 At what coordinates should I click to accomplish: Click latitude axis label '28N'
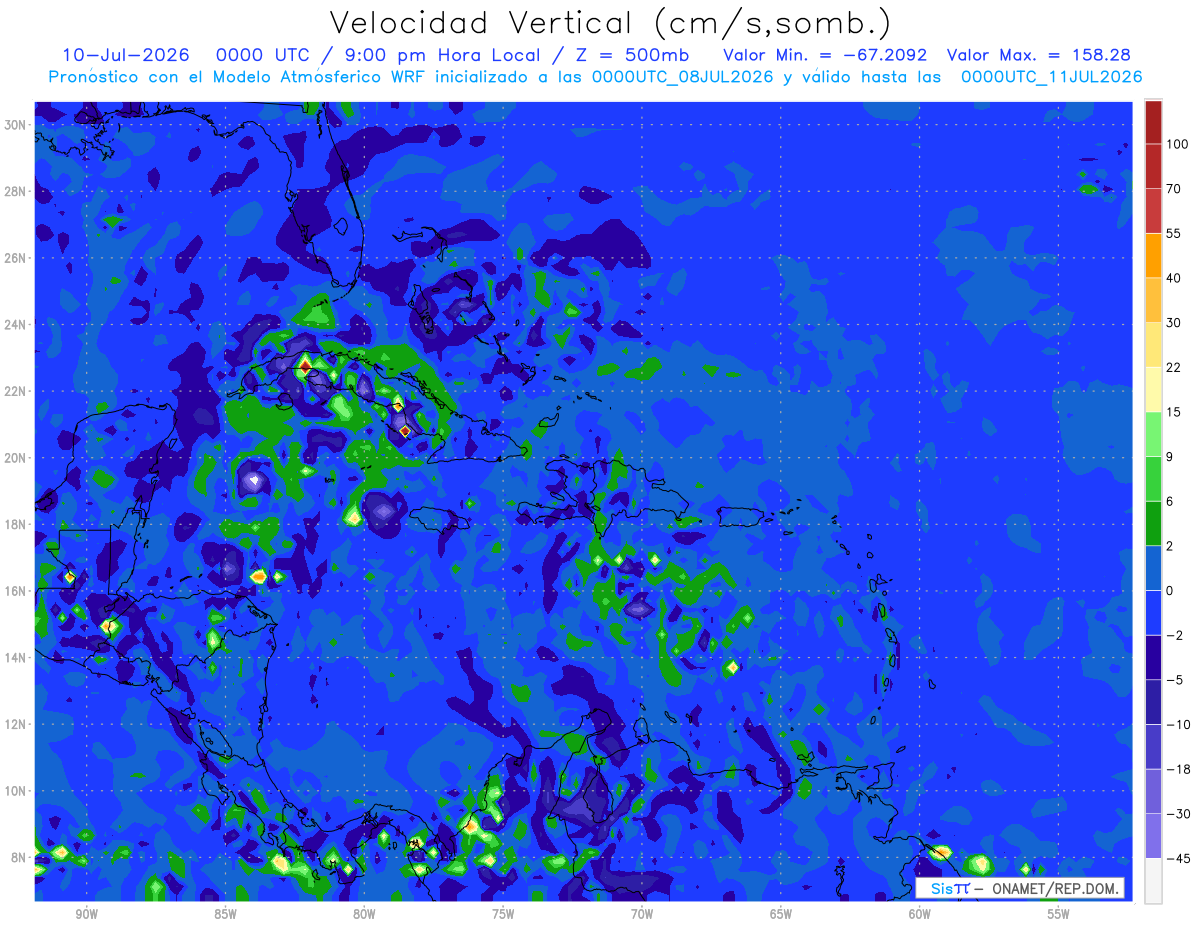tap(15, 191)
